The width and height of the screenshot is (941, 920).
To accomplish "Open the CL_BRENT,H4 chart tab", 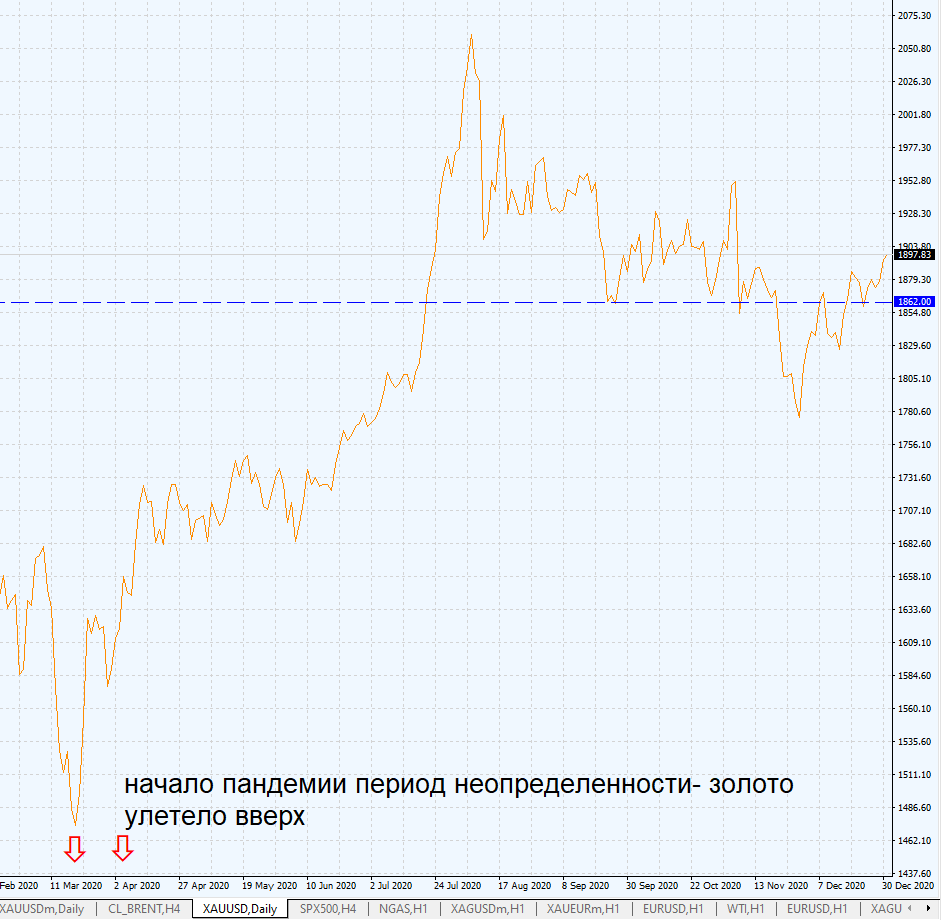I will [145, 909].
